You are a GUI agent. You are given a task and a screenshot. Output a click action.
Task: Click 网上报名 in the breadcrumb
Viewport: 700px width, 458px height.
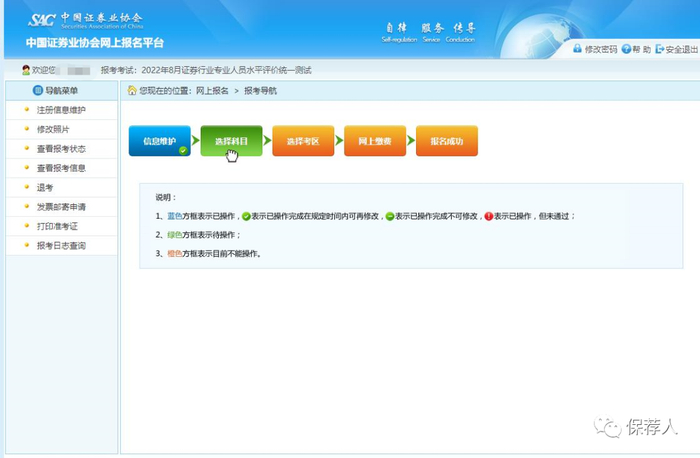pos(212,91)
